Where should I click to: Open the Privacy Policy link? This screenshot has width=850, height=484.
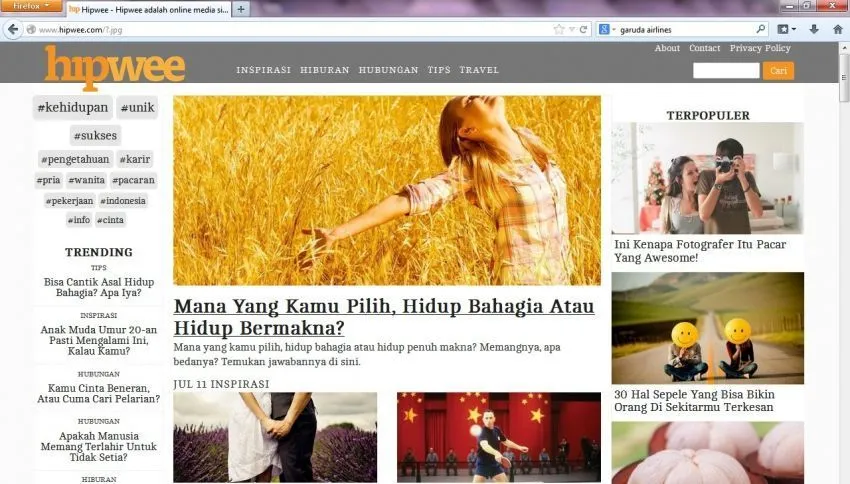[x=760, y=48]
